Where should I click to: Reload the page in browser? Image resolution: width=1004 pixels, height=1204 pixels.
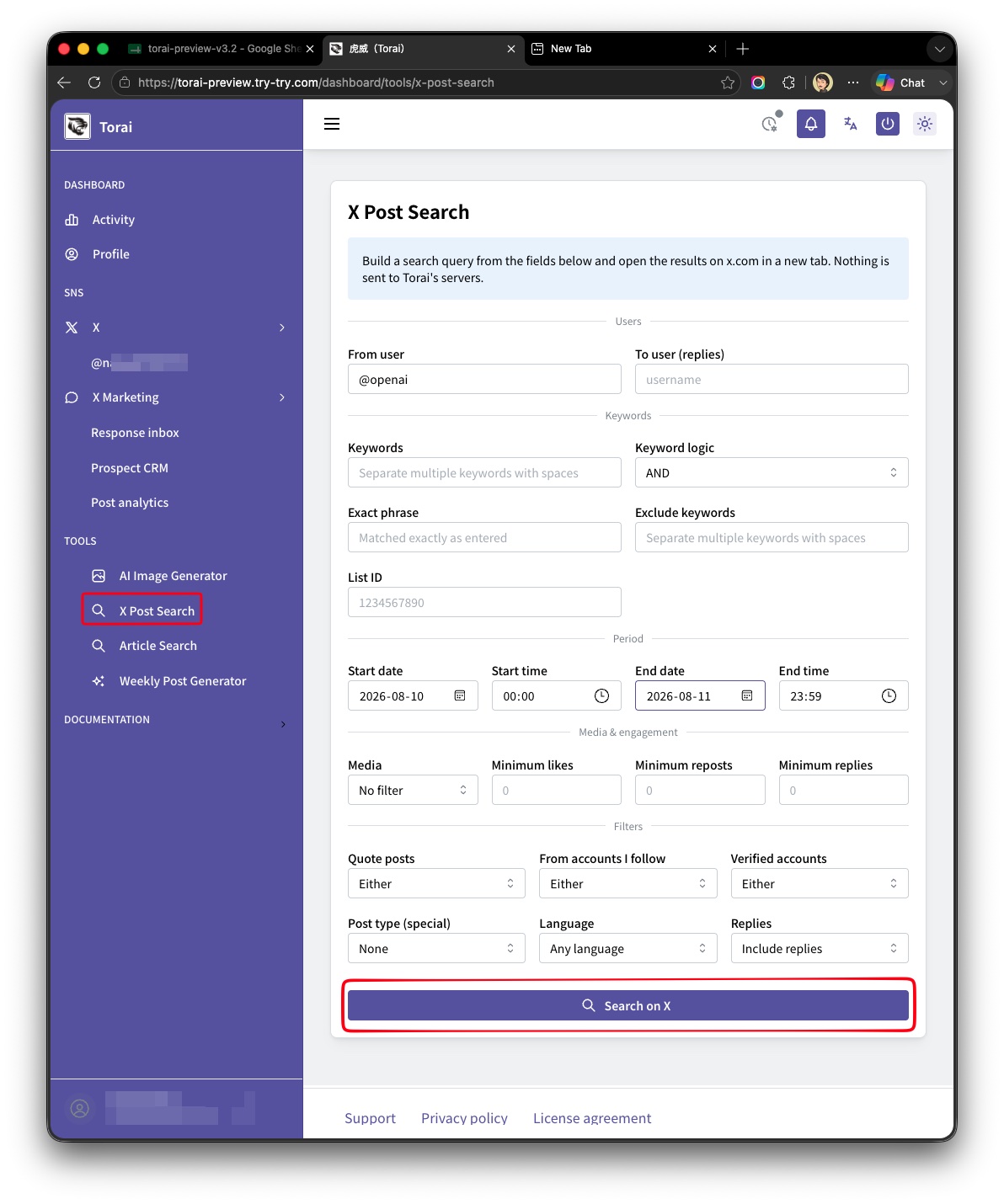[94, 83]
